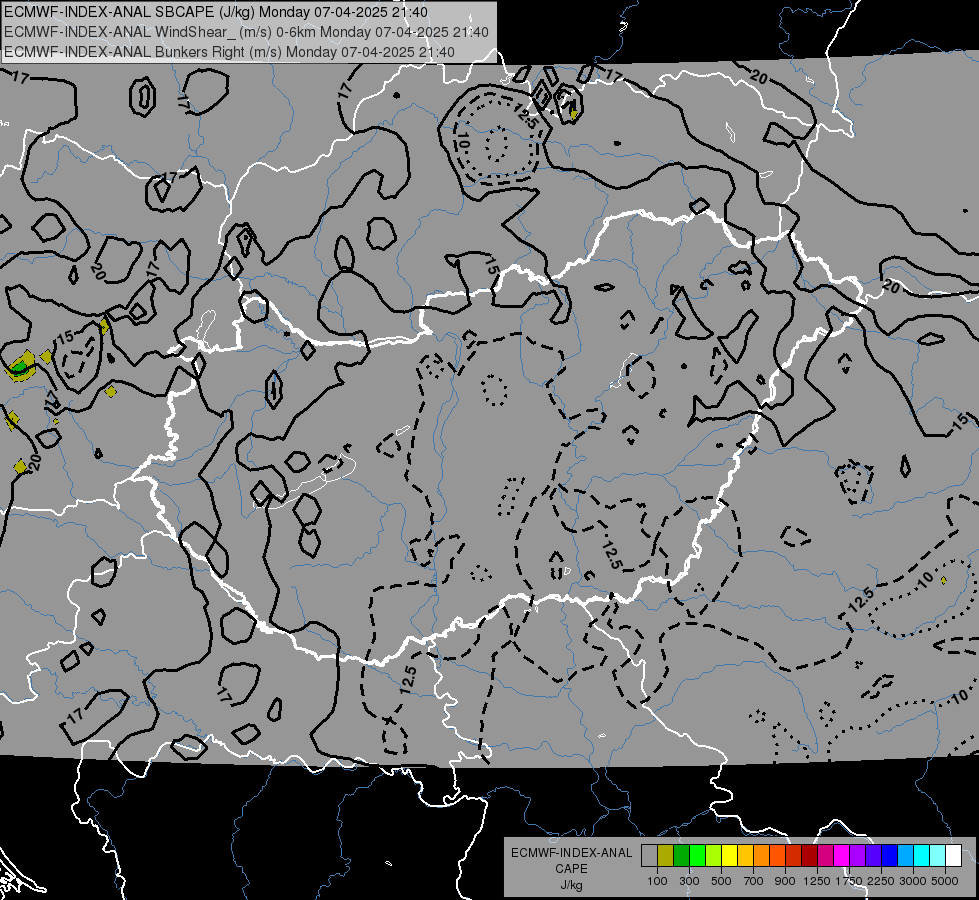The width and height of the screenshot is (979, 900).
Task: Click the ECMWF-INDEX-ANAL legend heading
Action: pyautogui.click(x=572, y=853)
